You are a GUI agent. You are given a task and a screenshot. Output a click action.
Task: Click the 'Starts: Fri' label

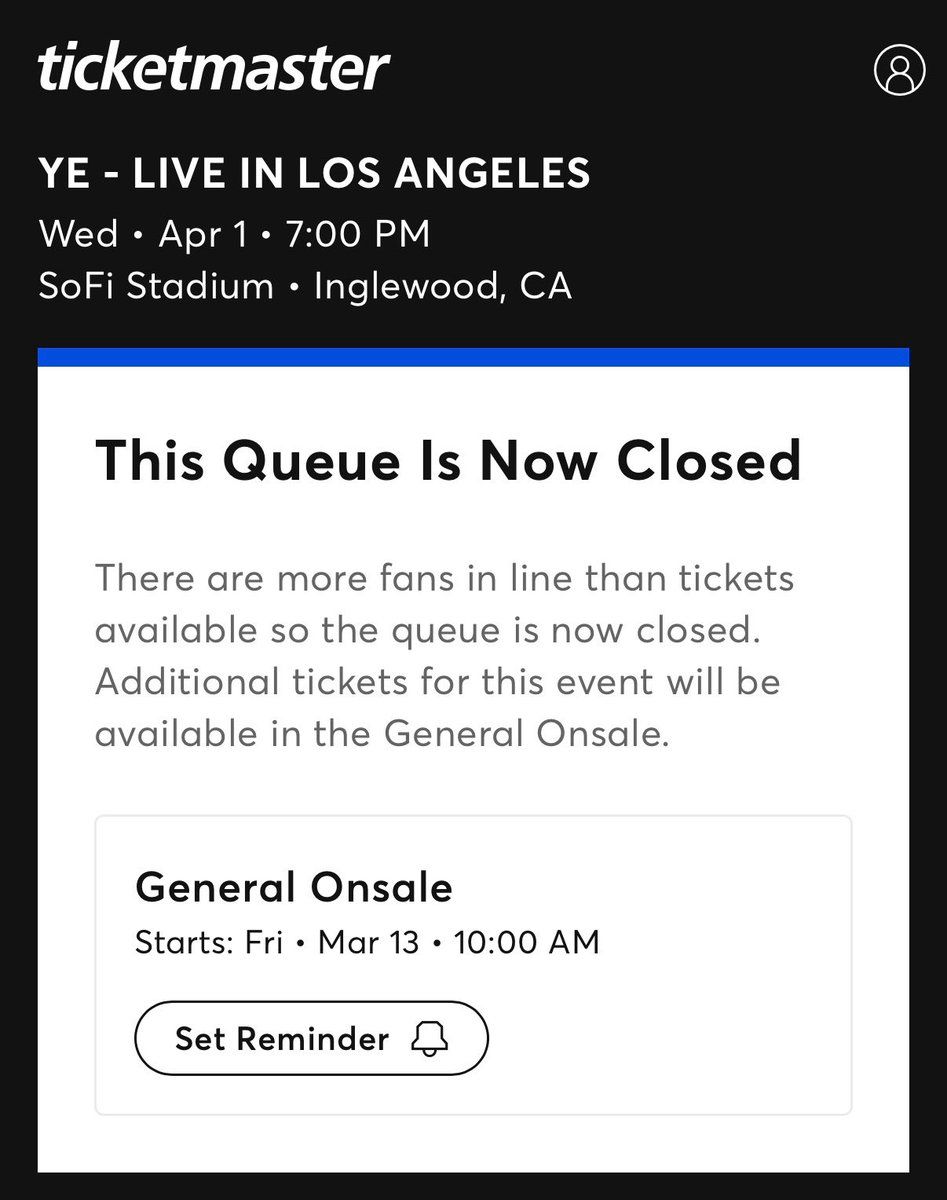(209, 942)
